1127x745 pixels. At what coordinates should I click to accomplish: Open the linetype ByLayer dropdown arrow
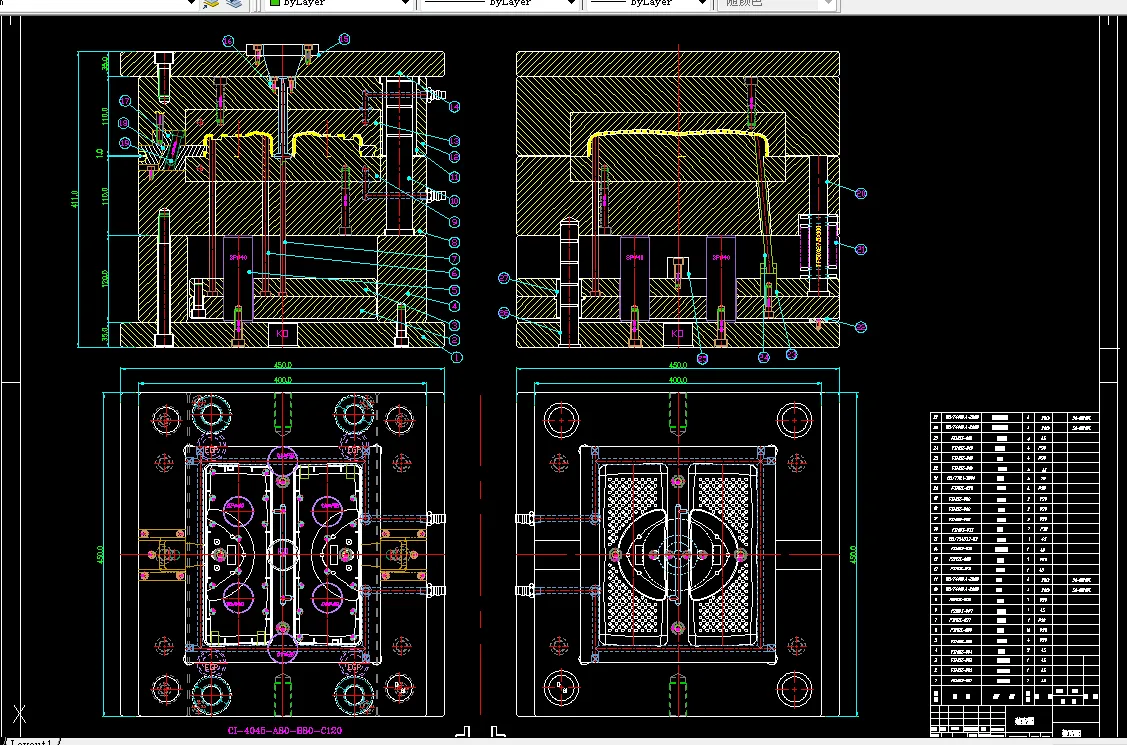click(x=571, y=3)
